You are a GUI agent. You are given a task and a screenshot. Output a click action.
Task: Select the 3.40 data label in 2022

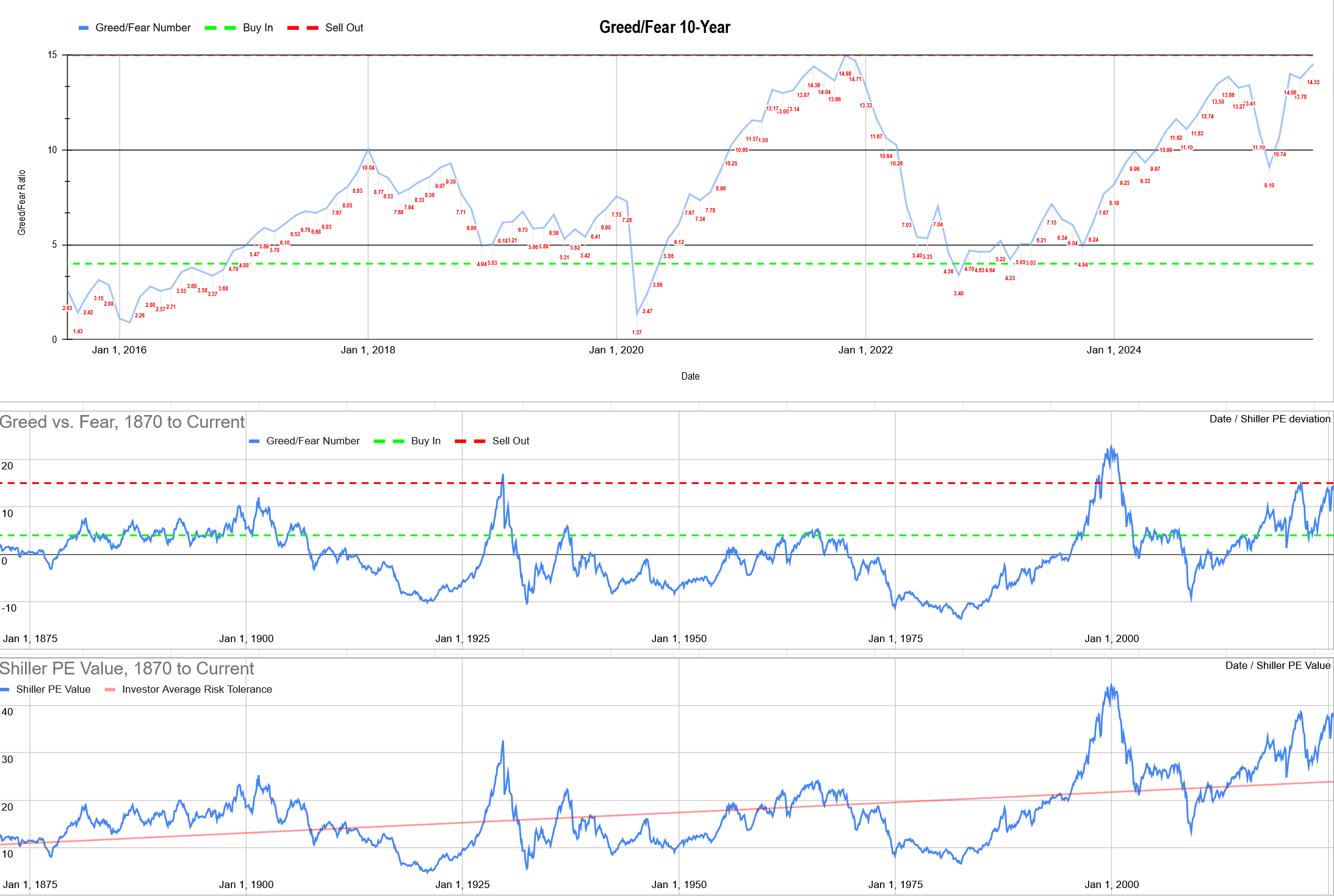tap(959, 294)
